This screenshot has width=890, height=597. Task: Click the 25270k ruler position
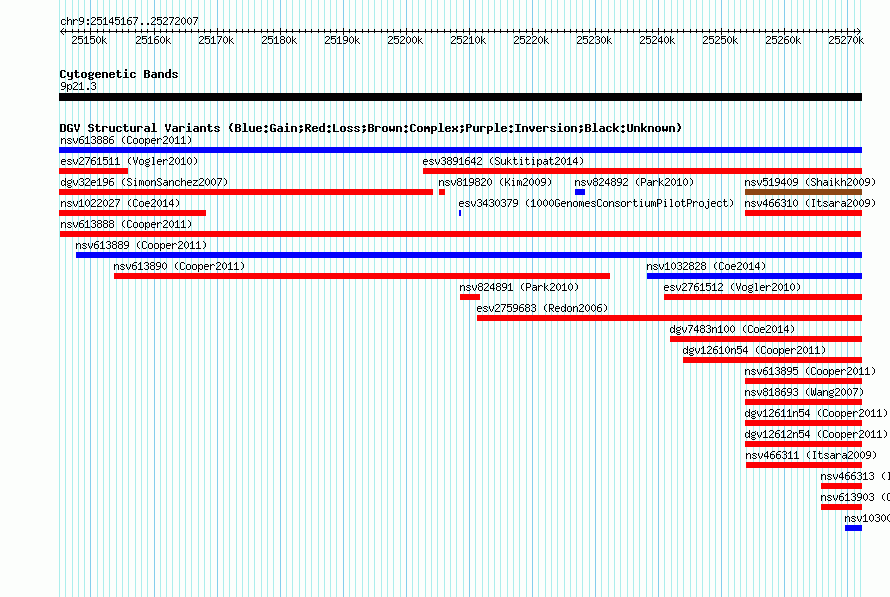pyautogui.click(x=846, y=40)
